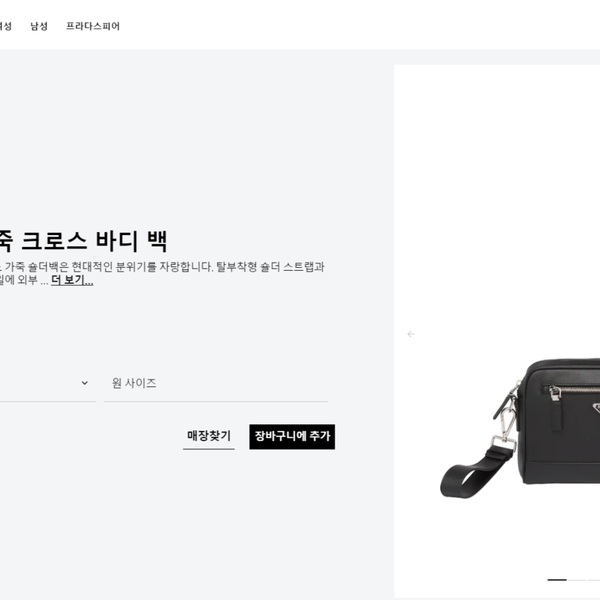Expand description with 더 보기 link
This screenshot has width=600, height=600.
pos(72,280)
